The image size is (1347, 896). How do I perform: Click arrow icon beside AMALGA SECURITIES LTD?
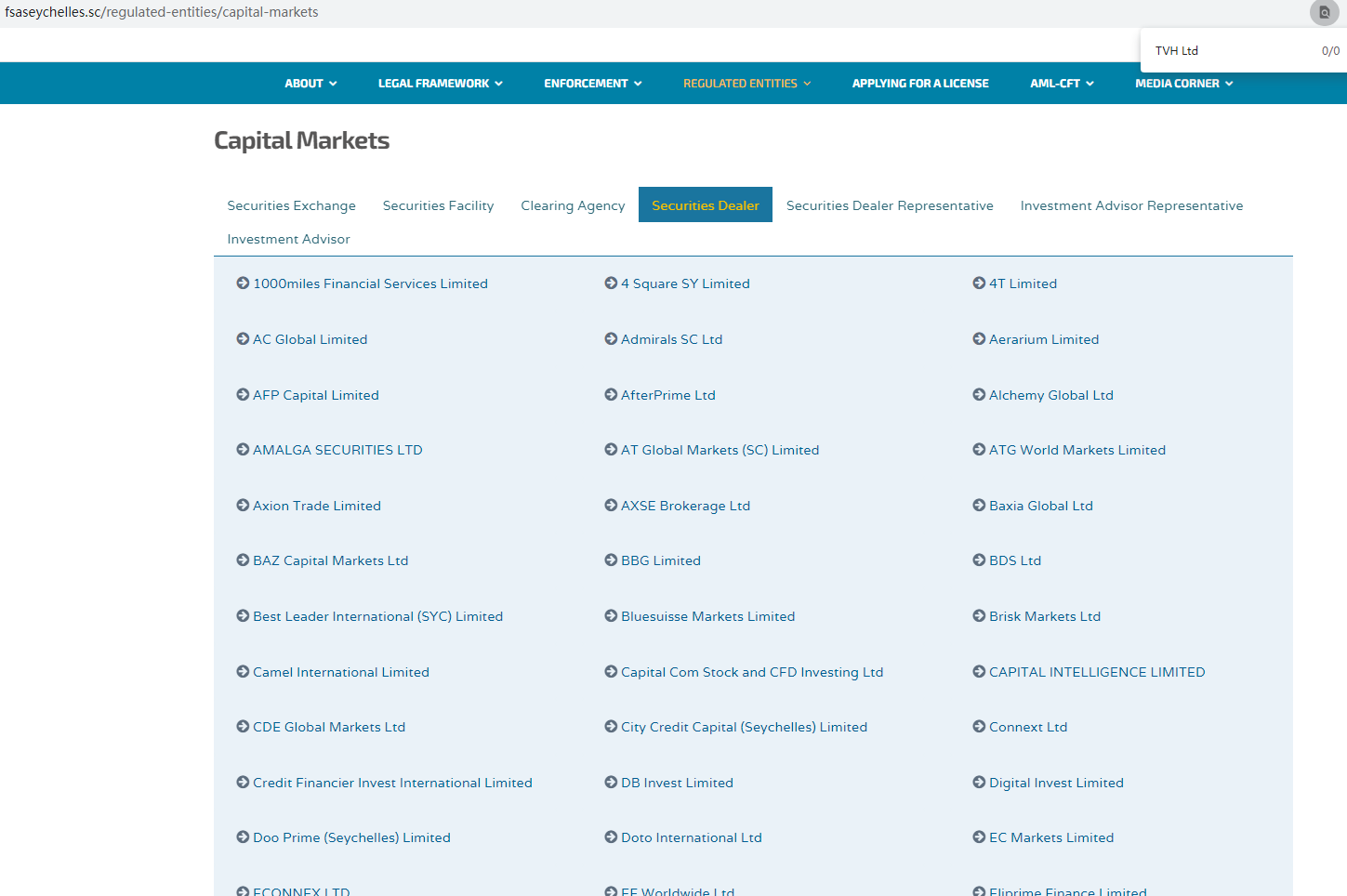coord(243,450)
